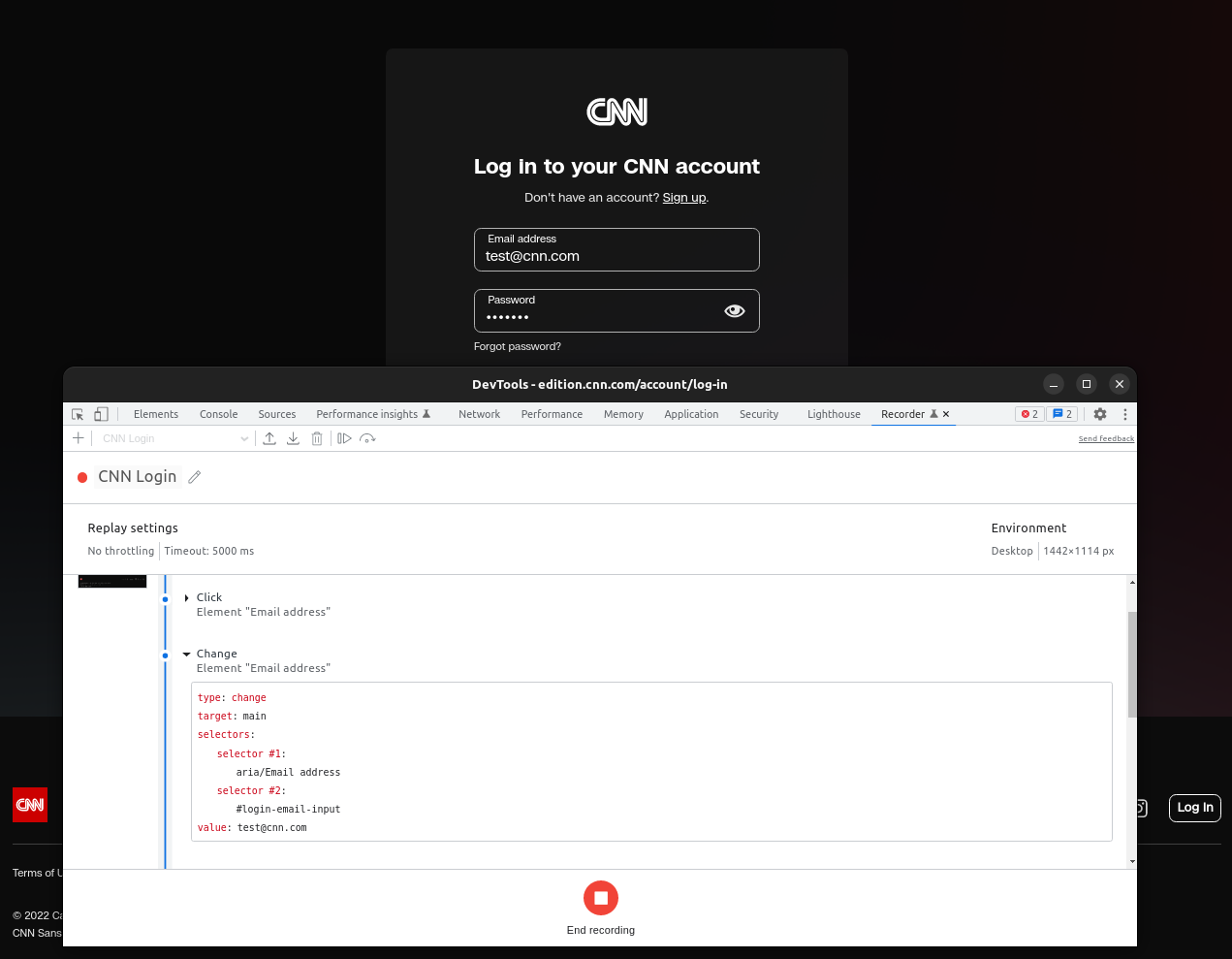Open the Performance tab
Screen dimensions: 1232x959
pos(553,414)
